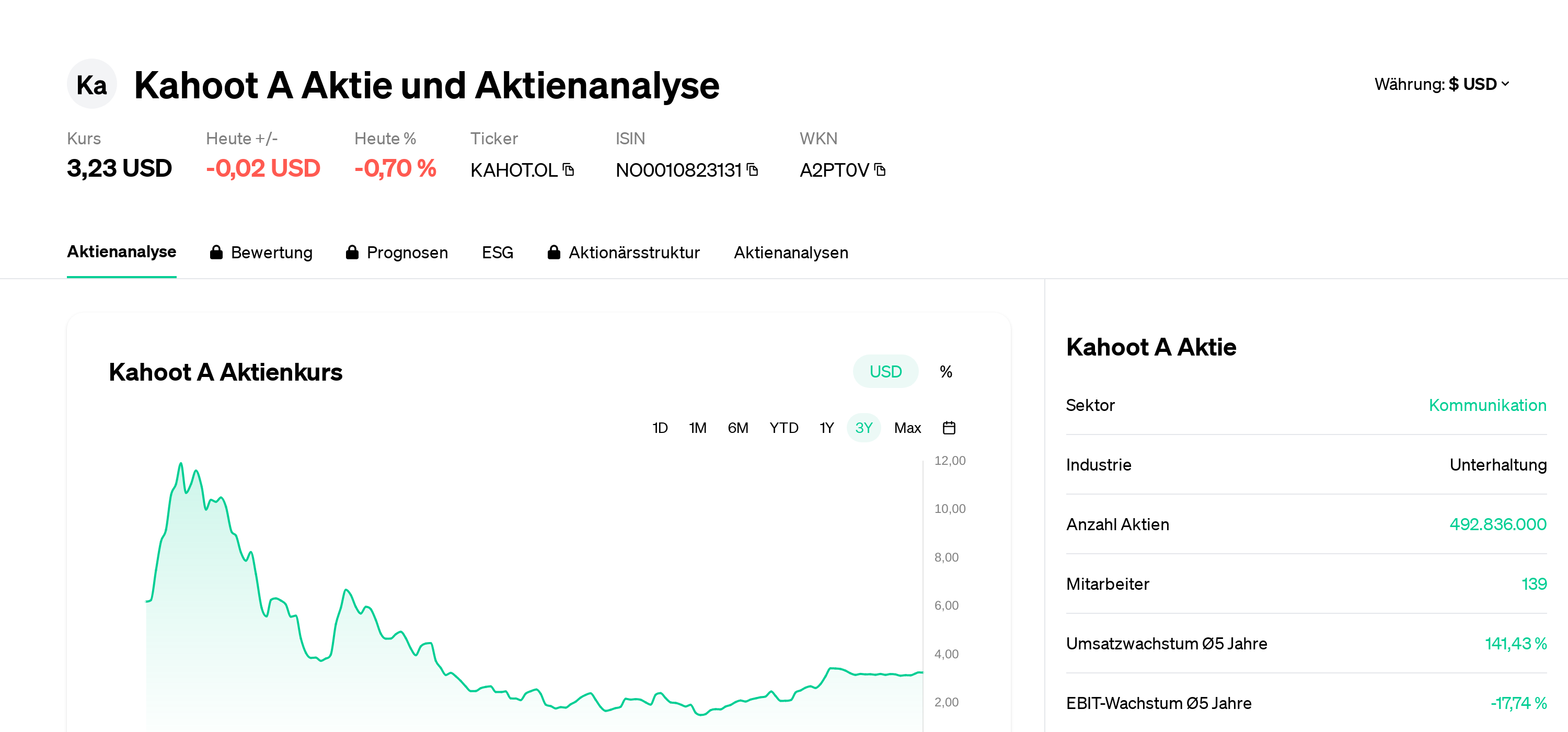1568x732 pixels.
Task: Select the 1Y chart range
Action: (826, 428)
